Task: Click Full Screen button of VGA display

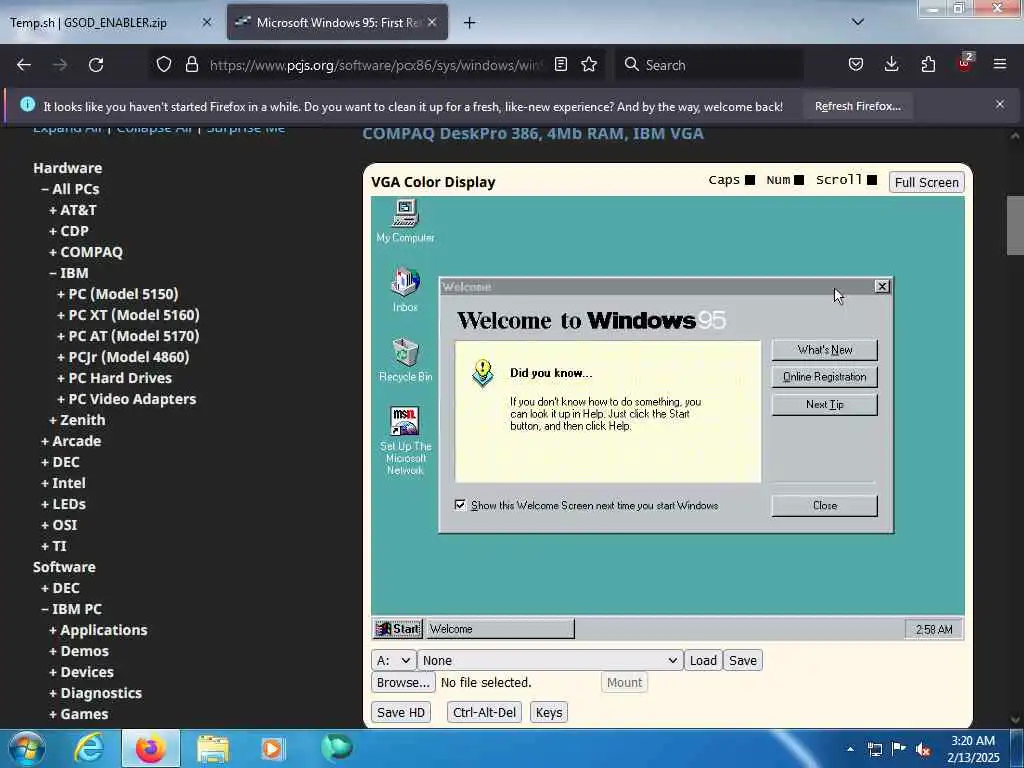Action: click(x=926, y=182)
